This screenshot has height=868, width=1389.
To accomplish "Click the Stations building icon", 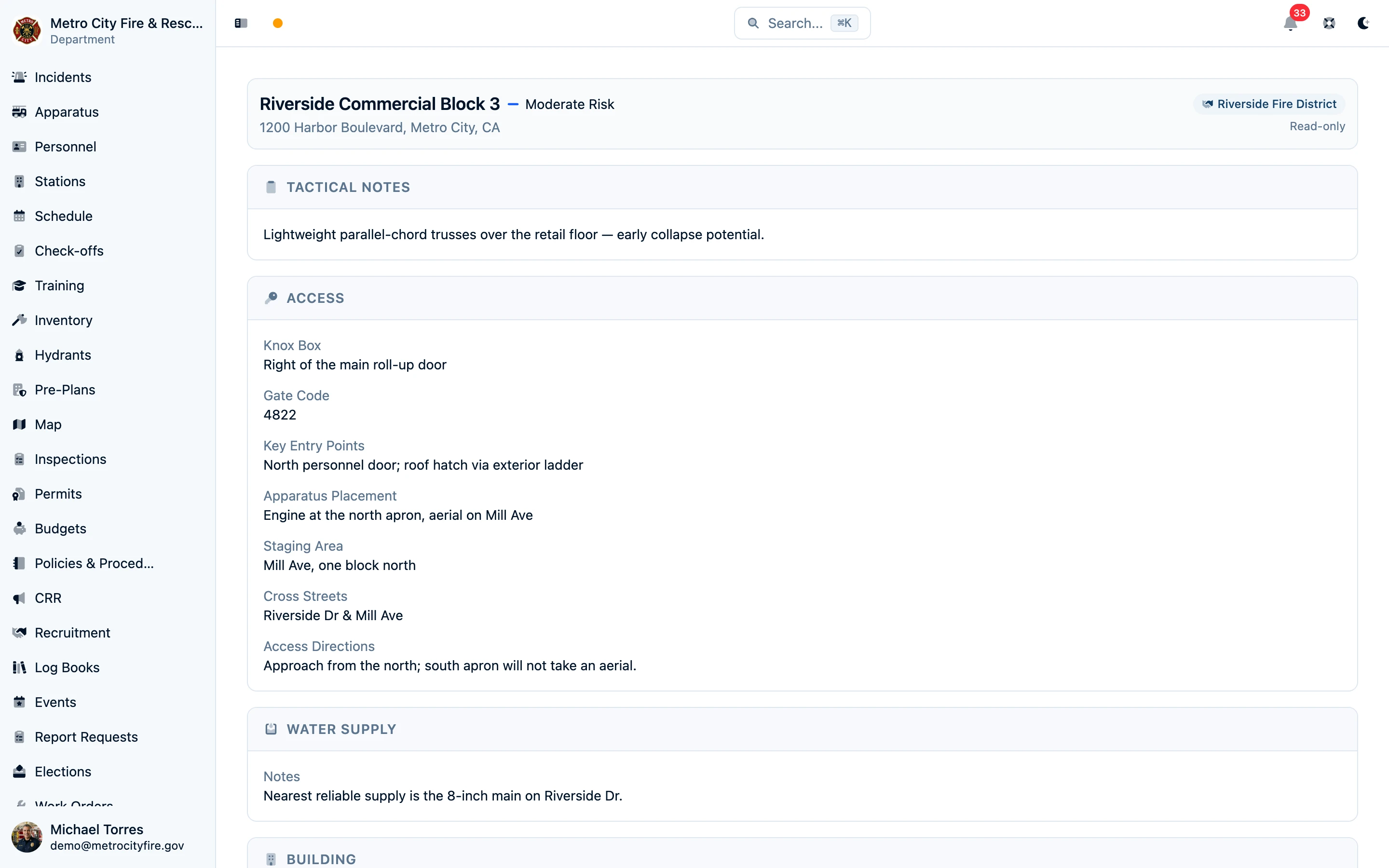I will click(19, 181).
